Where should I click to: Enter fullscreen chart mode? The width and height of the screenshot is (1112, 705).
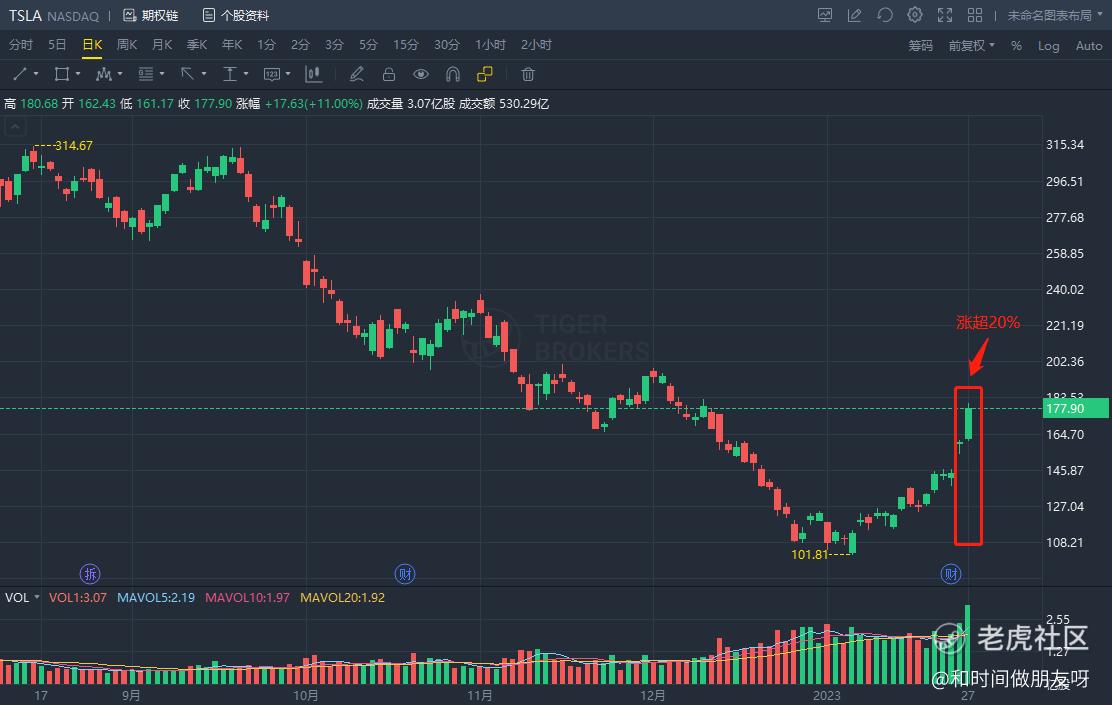point(944,15)
